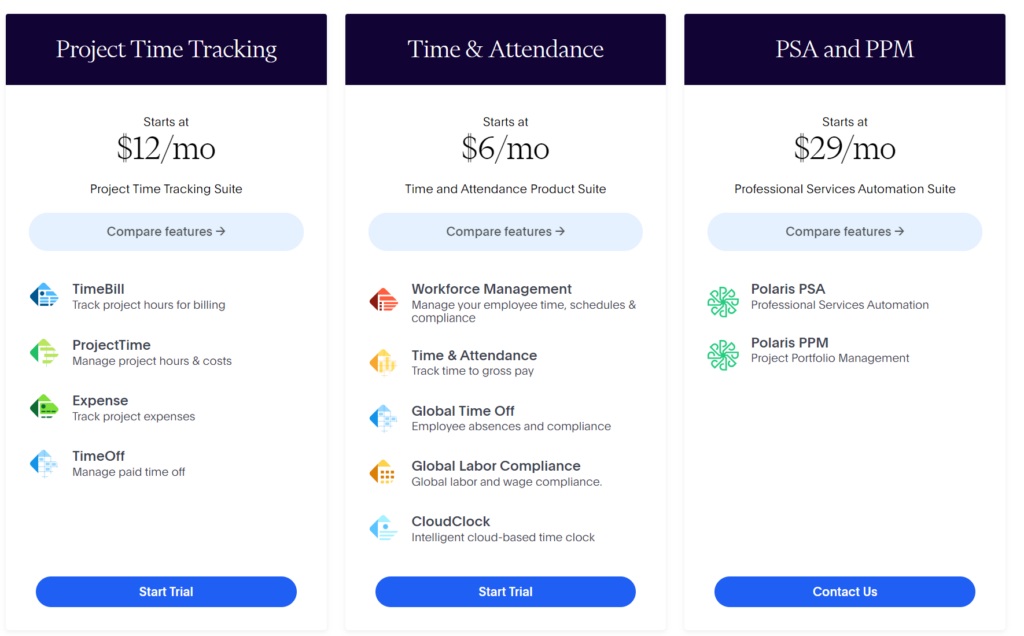Click the $6/mo pricing text
The image size is (1024, 636).
[x=505, y=148]
